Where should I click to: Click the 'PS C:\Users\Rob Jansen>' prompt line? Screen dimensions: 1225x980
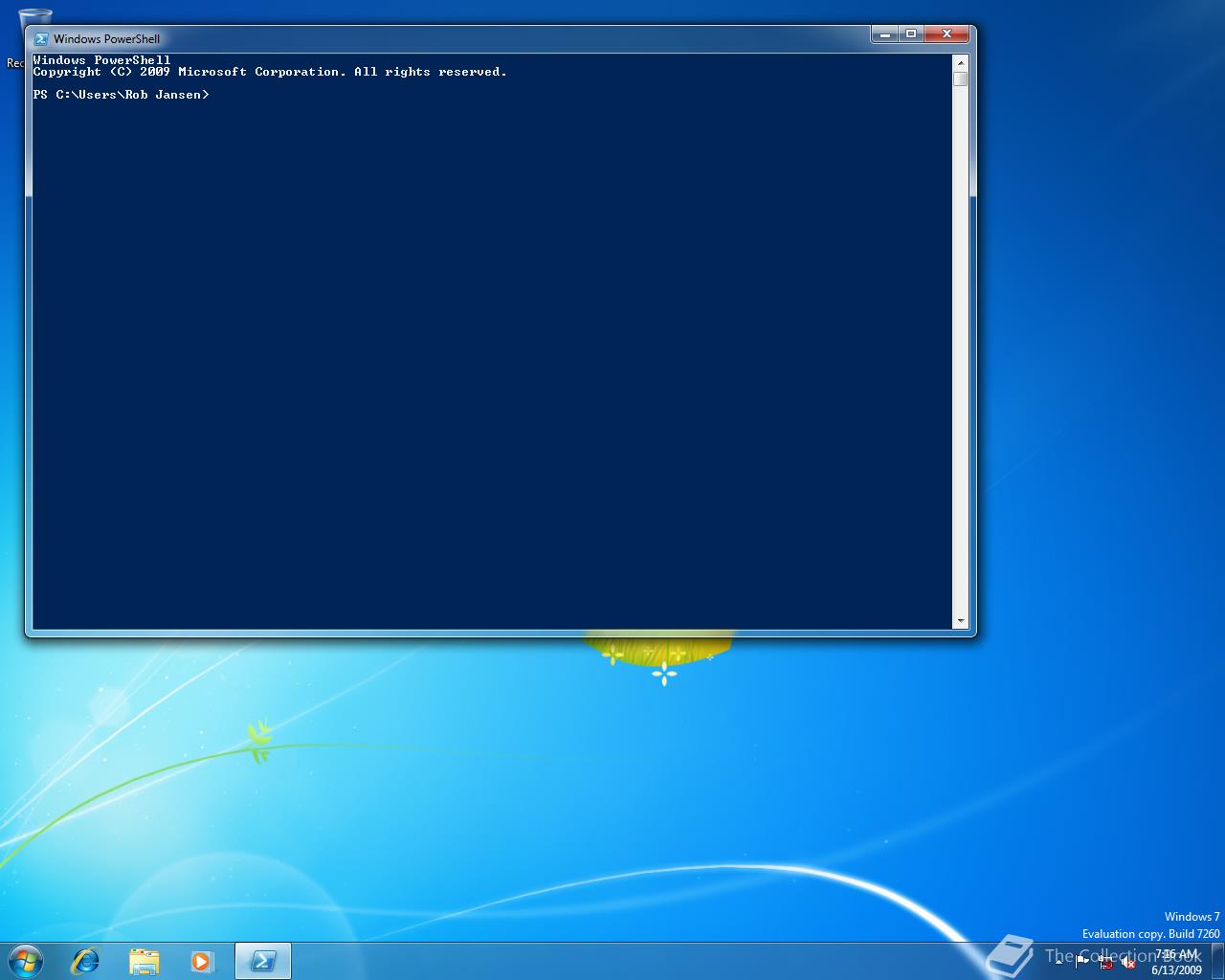[x=121, y=95]
